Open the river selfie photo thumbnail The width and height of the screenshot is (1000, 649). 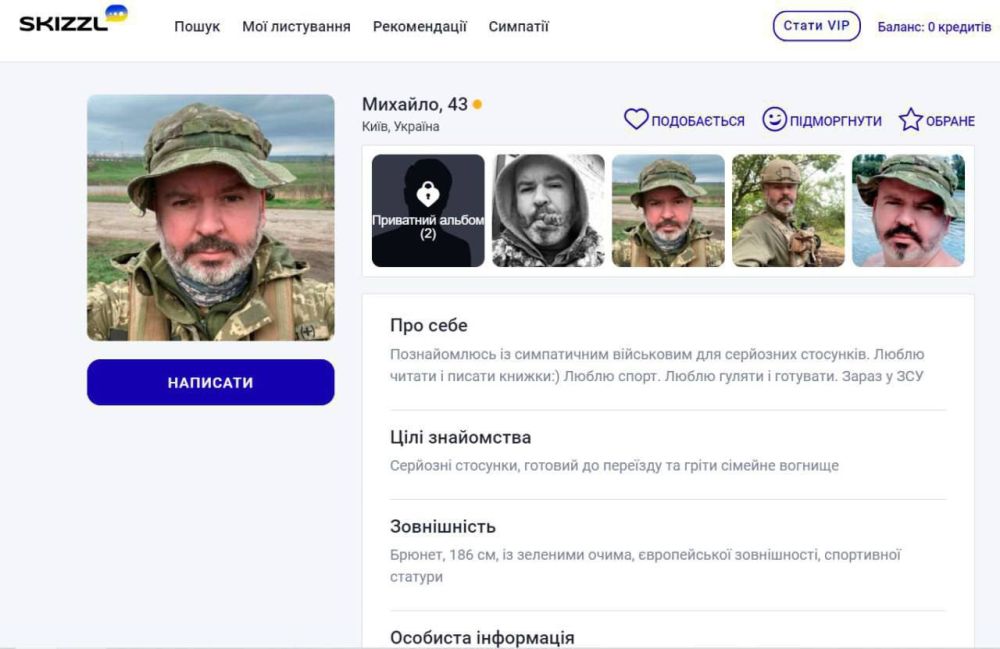[908, 210]
